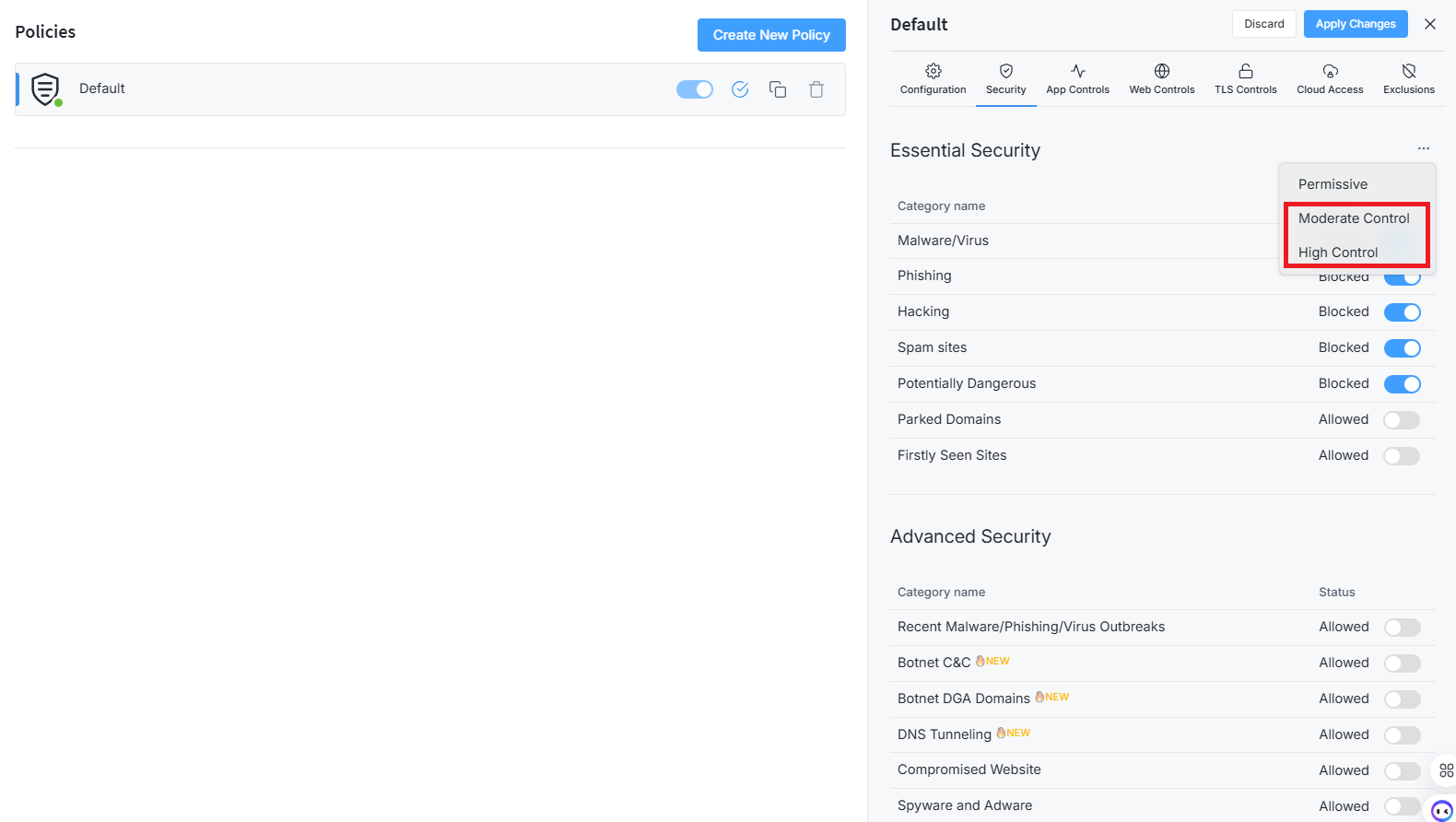The height and width of the screenshot is (822, 1456).
Task: Click the Malware/Virus category name
Action: coord(943,241)
